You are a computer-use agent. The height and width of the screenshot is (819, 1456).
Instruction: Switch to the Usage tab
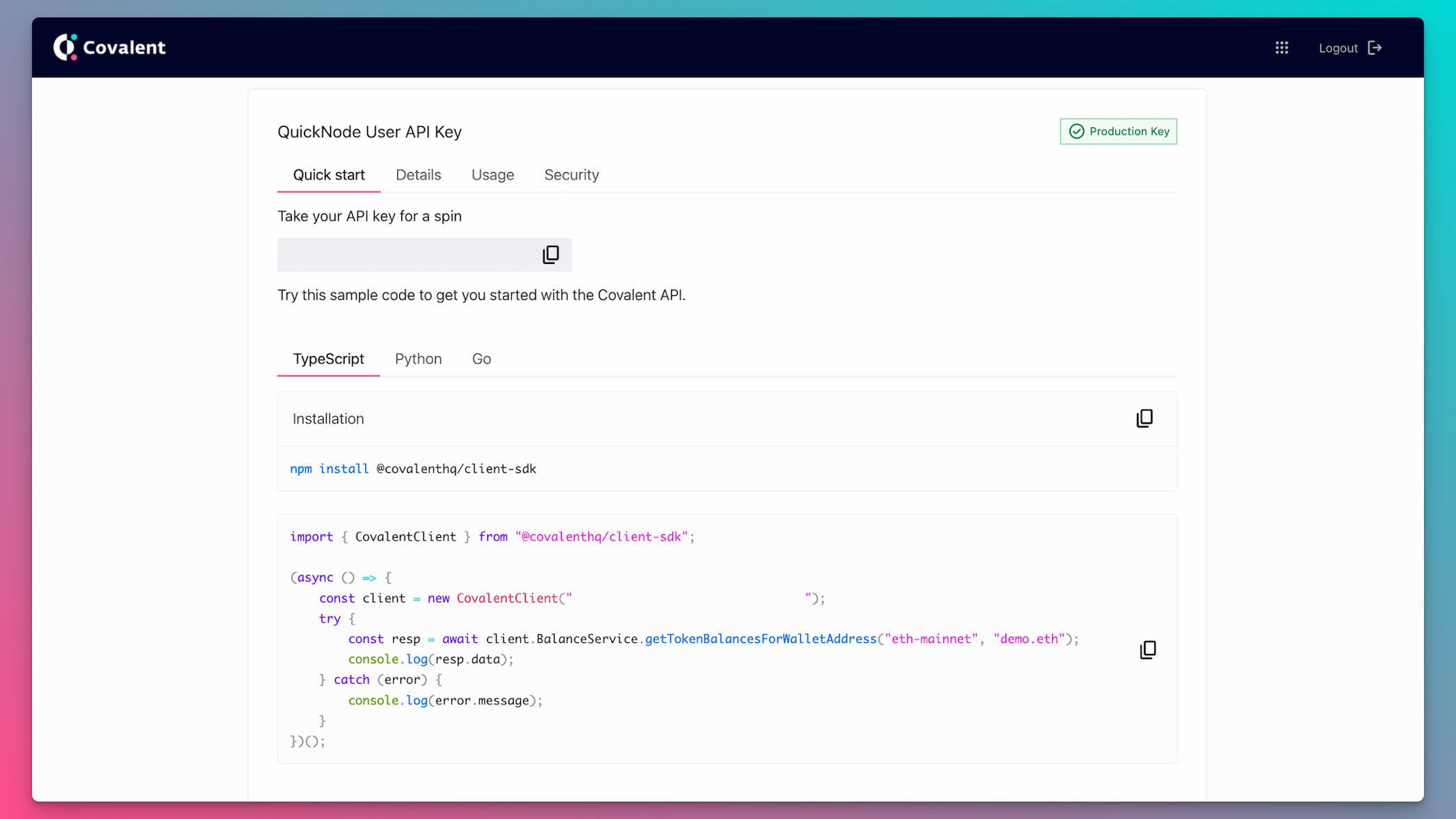(493, 175)
